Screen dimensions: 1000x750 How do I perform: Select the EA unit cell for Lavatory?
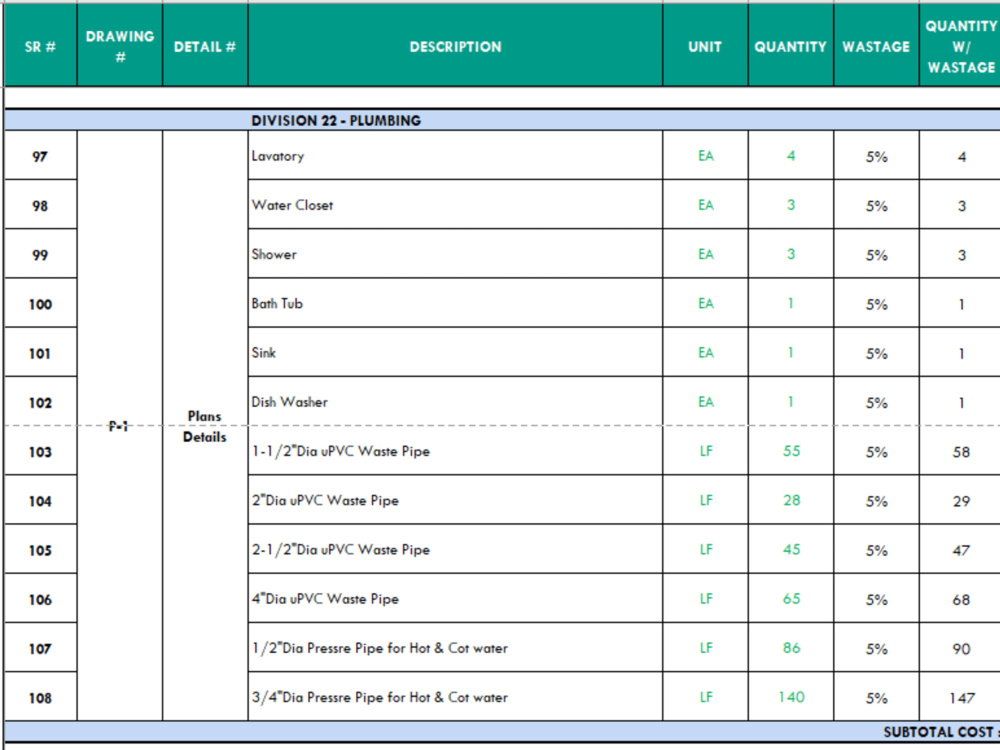click(x=705, y=156)
